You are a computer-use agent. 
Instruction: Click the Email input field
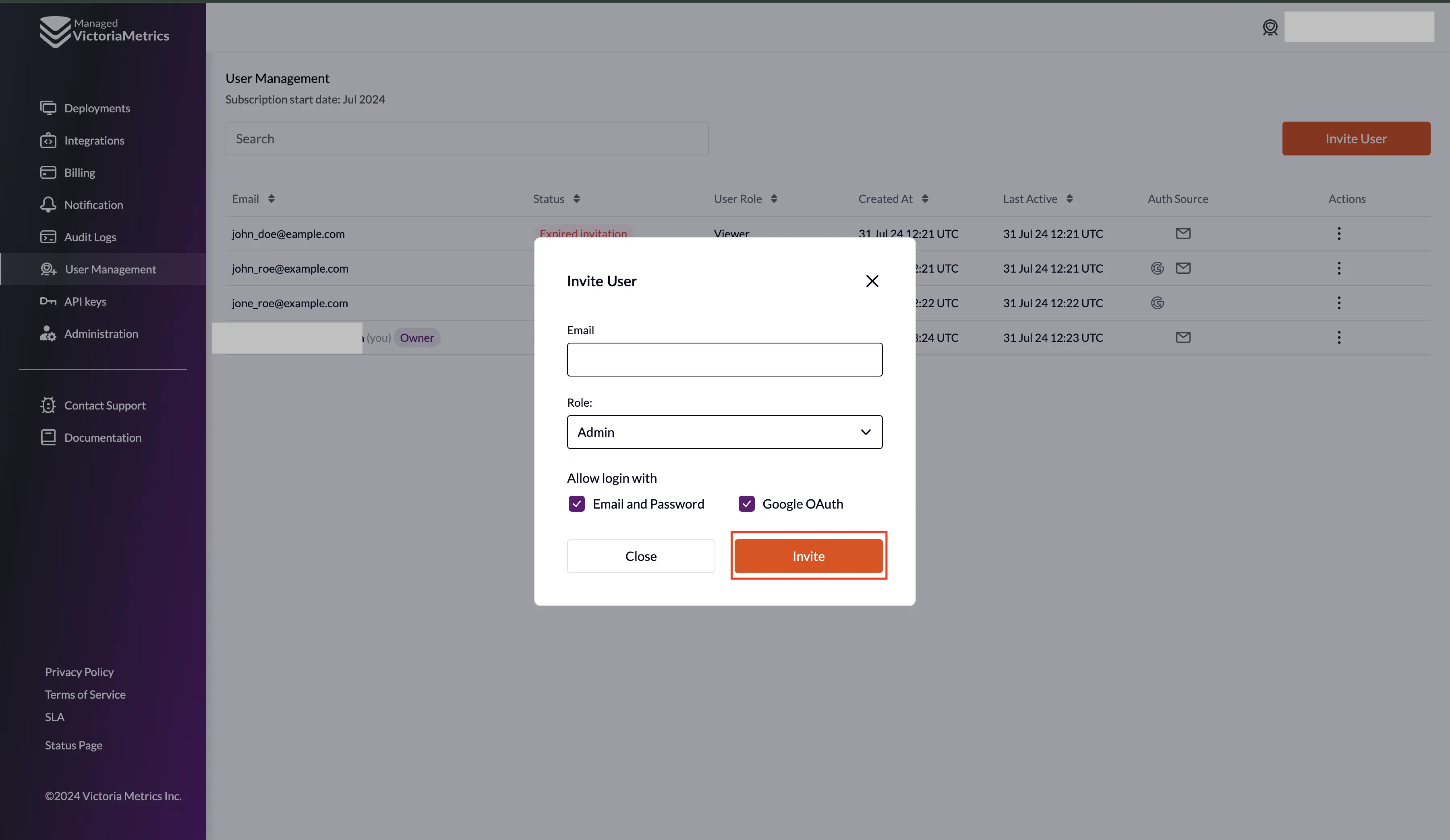point(724,359)
